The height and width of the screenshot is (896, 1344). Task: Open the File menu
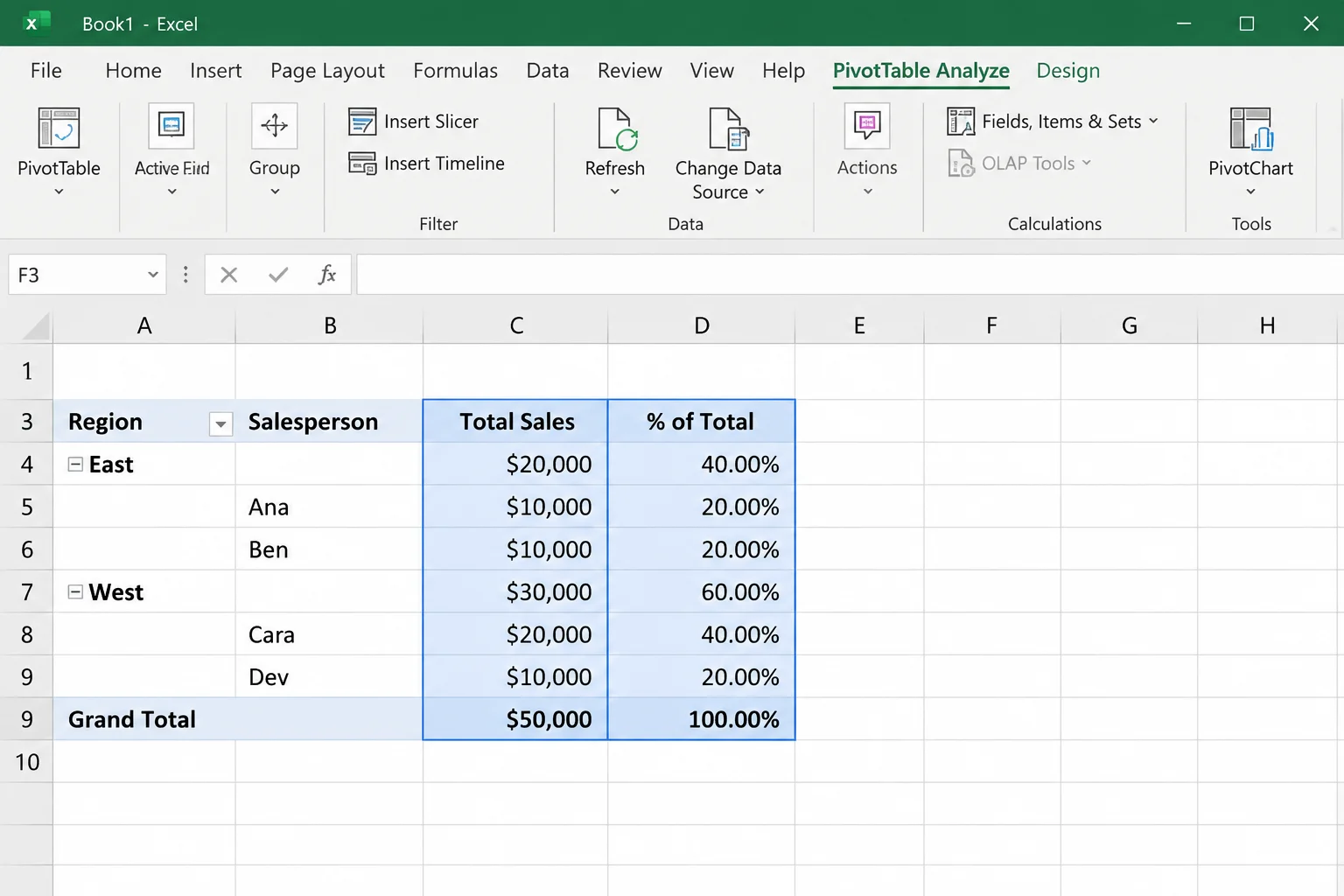point(46,71)
